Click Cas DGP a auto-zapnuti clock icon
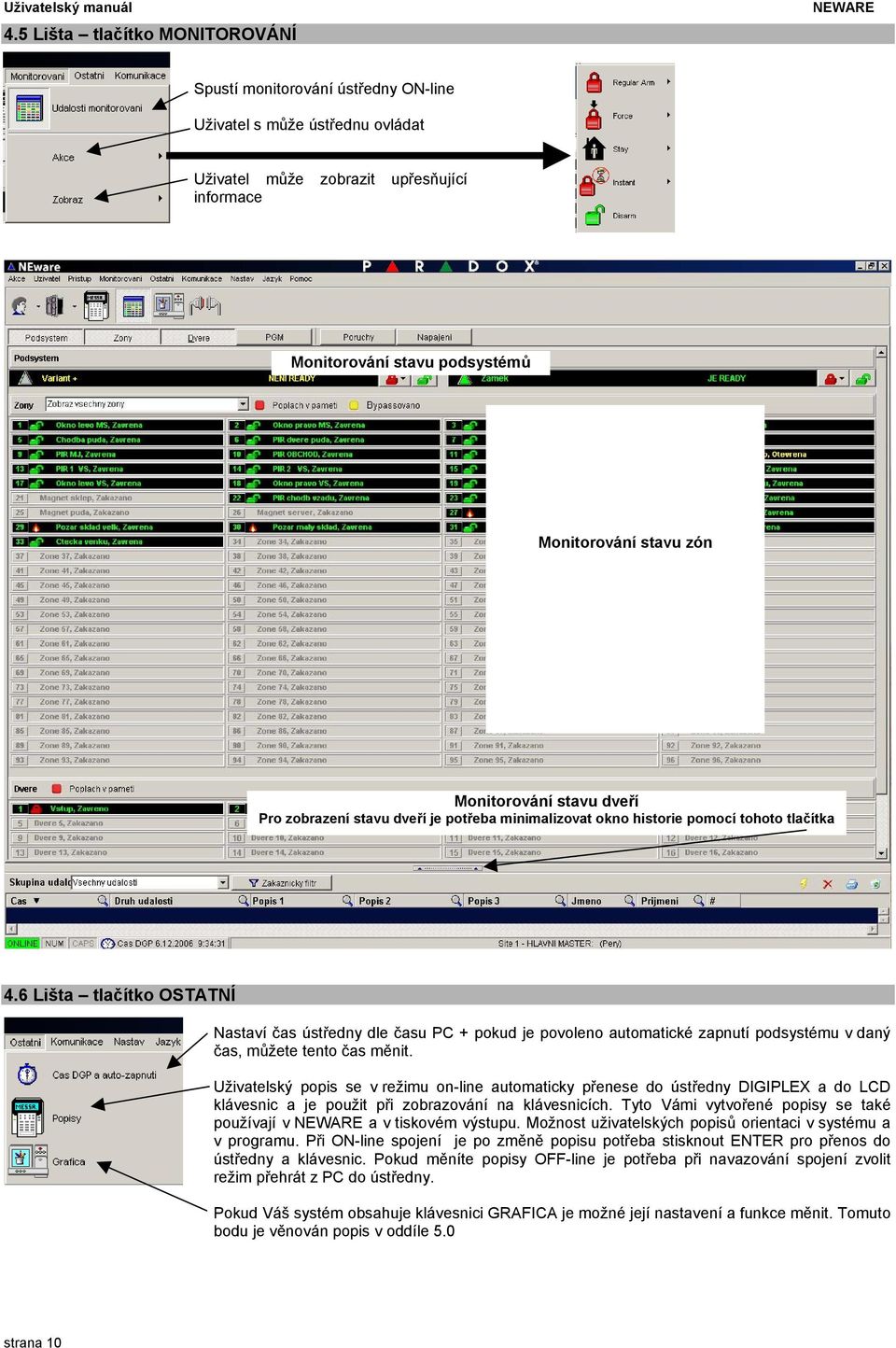 (x=27, y=1074)
